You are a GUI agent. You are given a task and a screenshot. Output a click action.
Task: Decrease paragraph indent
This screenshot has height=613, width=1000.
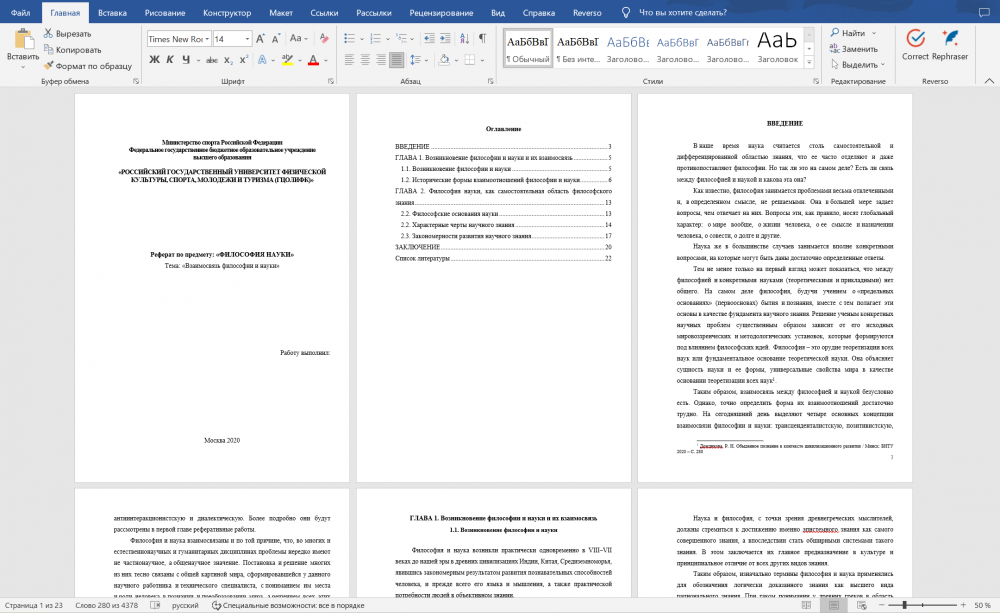pyautogui.click(x=429, y=39)
